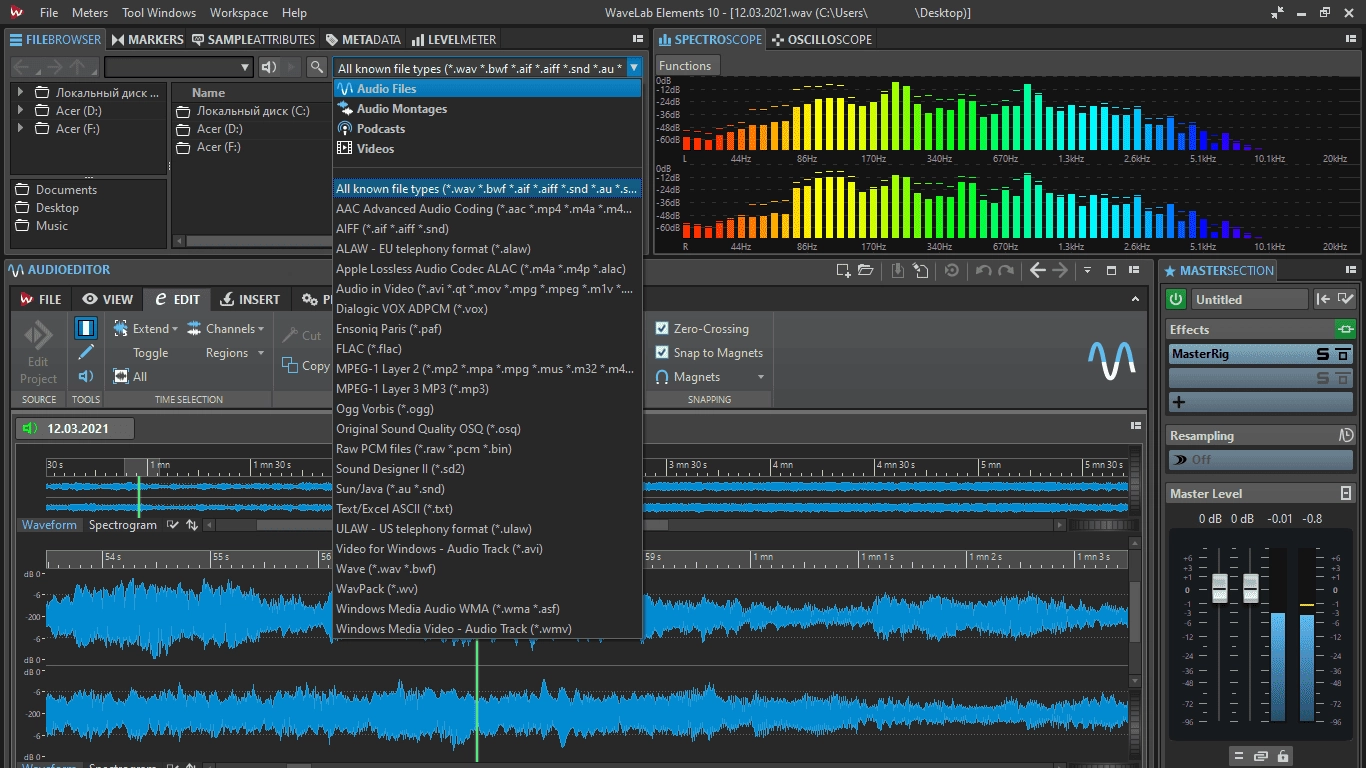Click the Save As icon in Audio Editor toolbar
The width and height of the screenshot is (1366, 768).
tap(920, 270)
